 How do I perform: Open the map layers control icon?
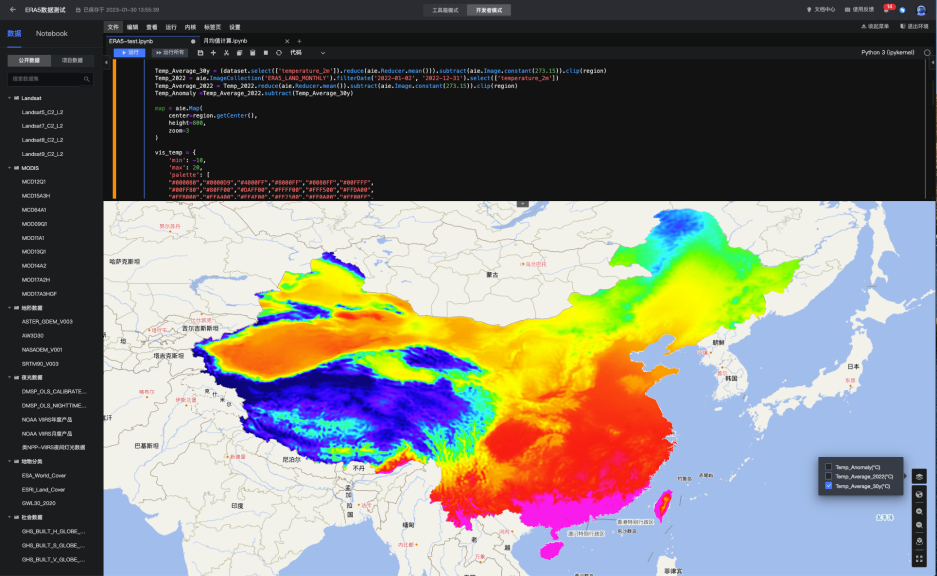919,476
